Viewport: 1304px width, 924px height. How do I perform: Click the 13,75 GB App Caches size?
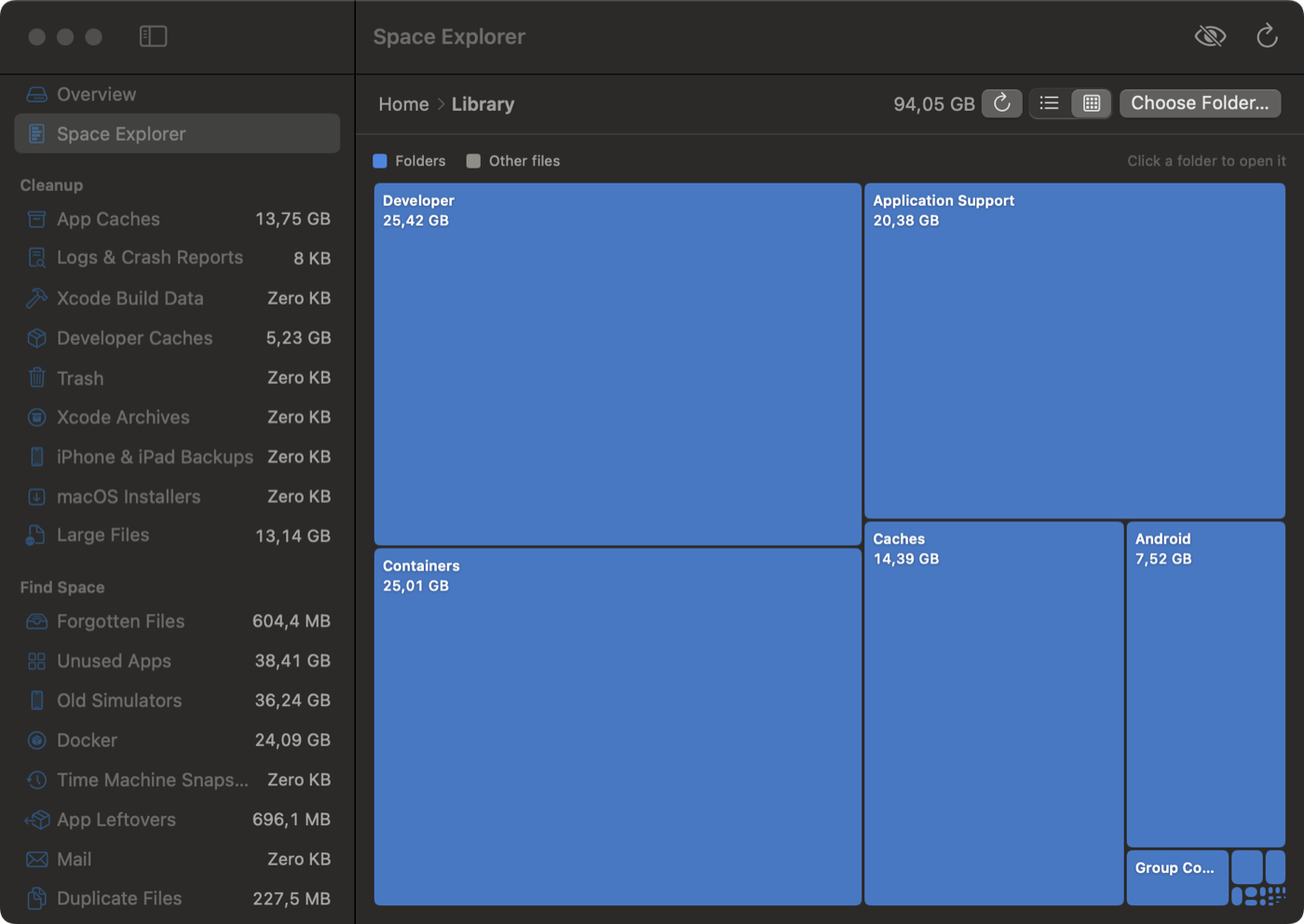pos(292,219)
